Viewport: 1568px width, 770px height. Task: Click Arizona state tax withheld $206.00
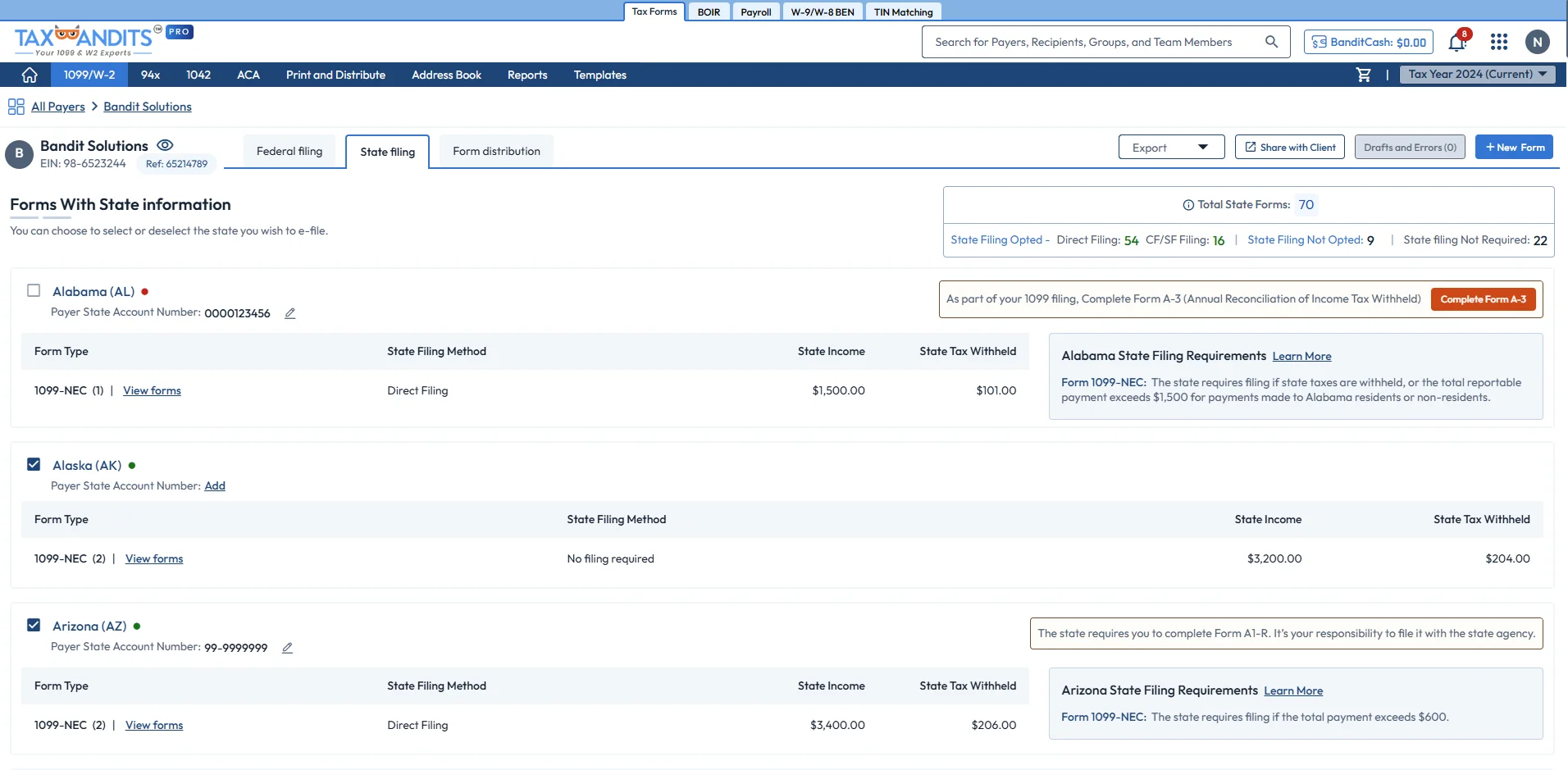(x=993, y=725)
